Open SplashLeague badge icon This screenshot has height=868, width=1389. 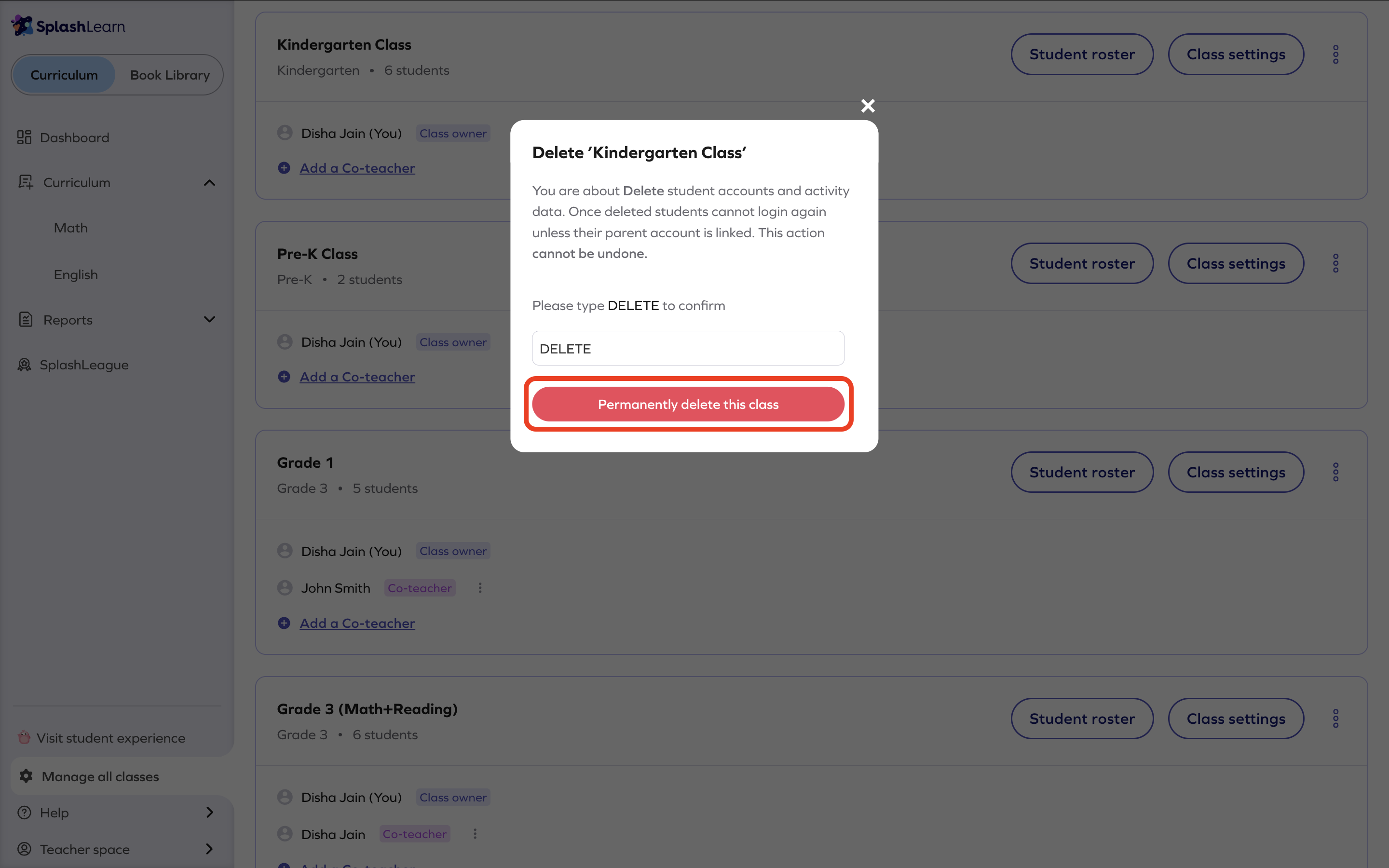pyautogui.click(x=24, y=365)
